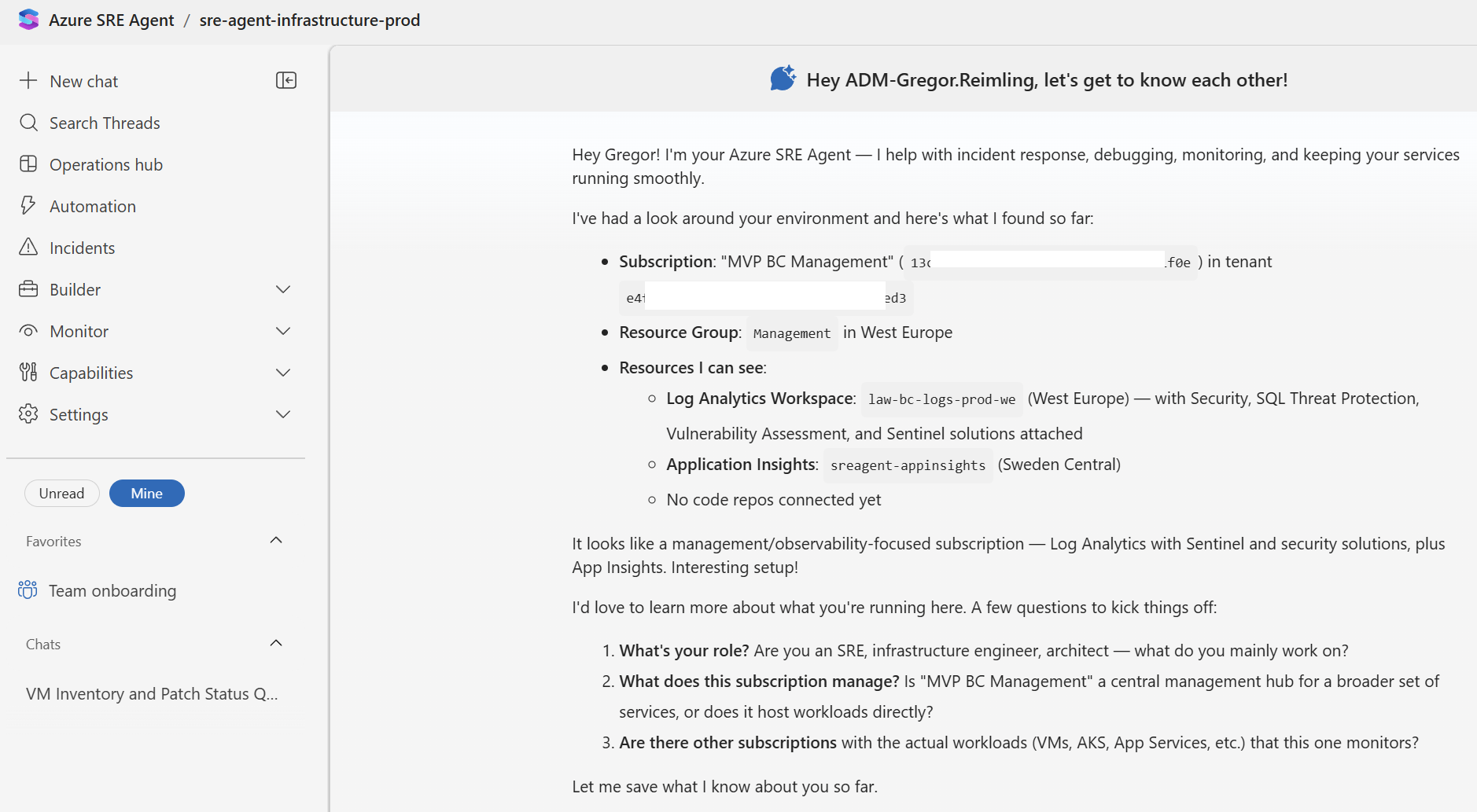This screenshot has width=1477, height=812.
Task: Click 'Application Insights' label
Action: click(741, 464)
